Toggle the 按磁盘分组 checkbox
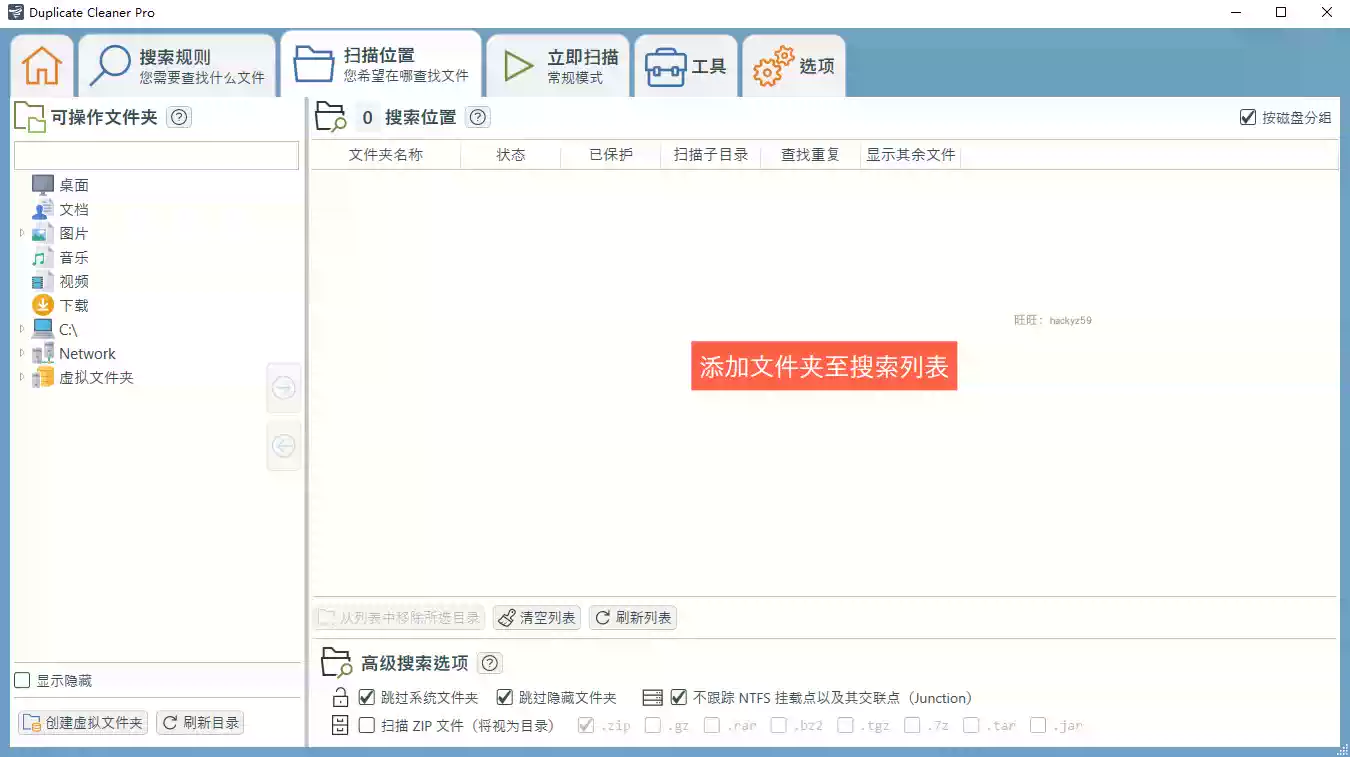The height and width of the screenshot is (757, 1350). 1248,117
